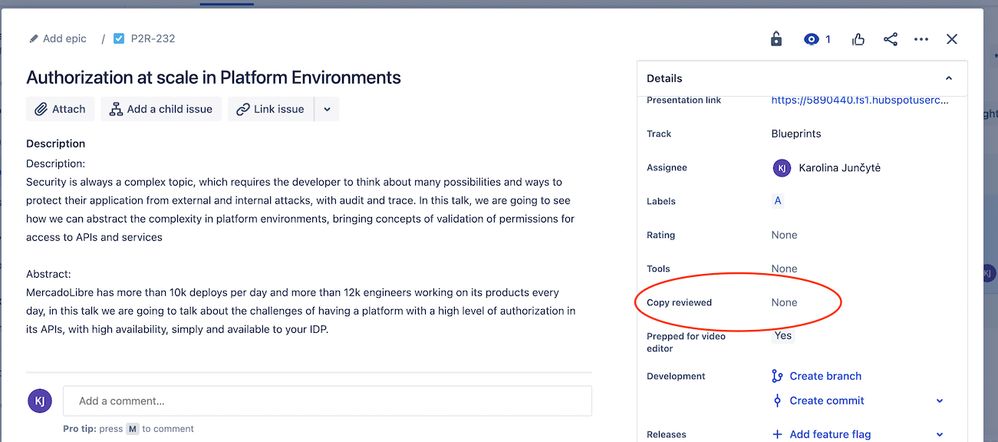Click the Copy reviewed None value
Viewport: 998px width, 442px height.
(x=784, y=303)
